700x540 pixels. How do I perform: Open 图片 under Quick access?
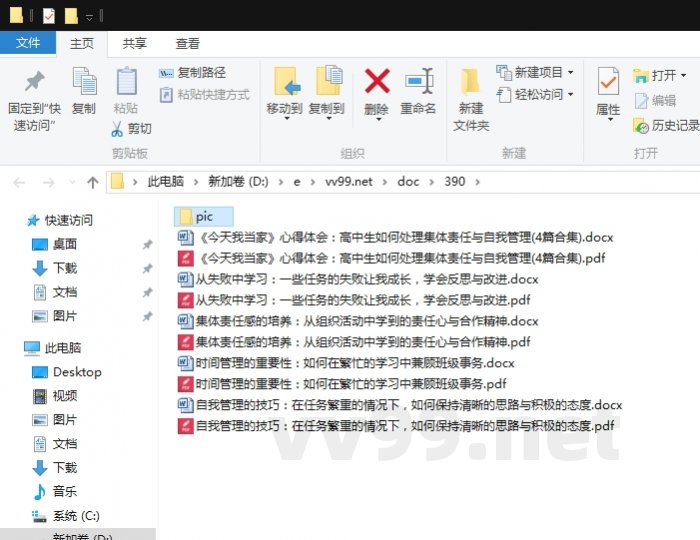54,316
